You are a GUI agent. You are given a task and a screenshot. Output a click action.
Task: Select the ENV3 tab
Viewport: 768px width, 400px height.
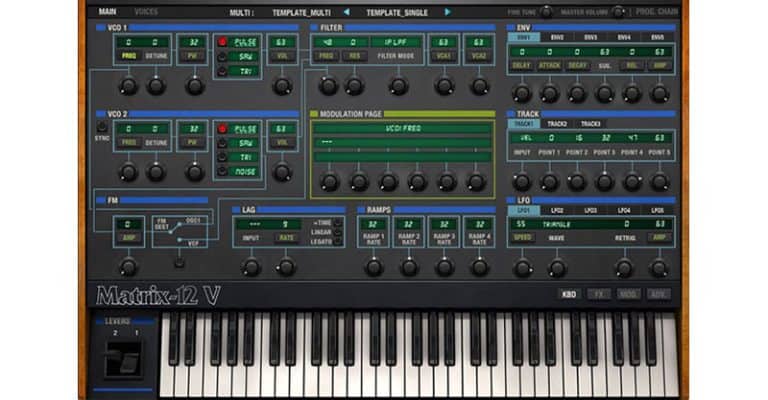[x=590, y=37]
